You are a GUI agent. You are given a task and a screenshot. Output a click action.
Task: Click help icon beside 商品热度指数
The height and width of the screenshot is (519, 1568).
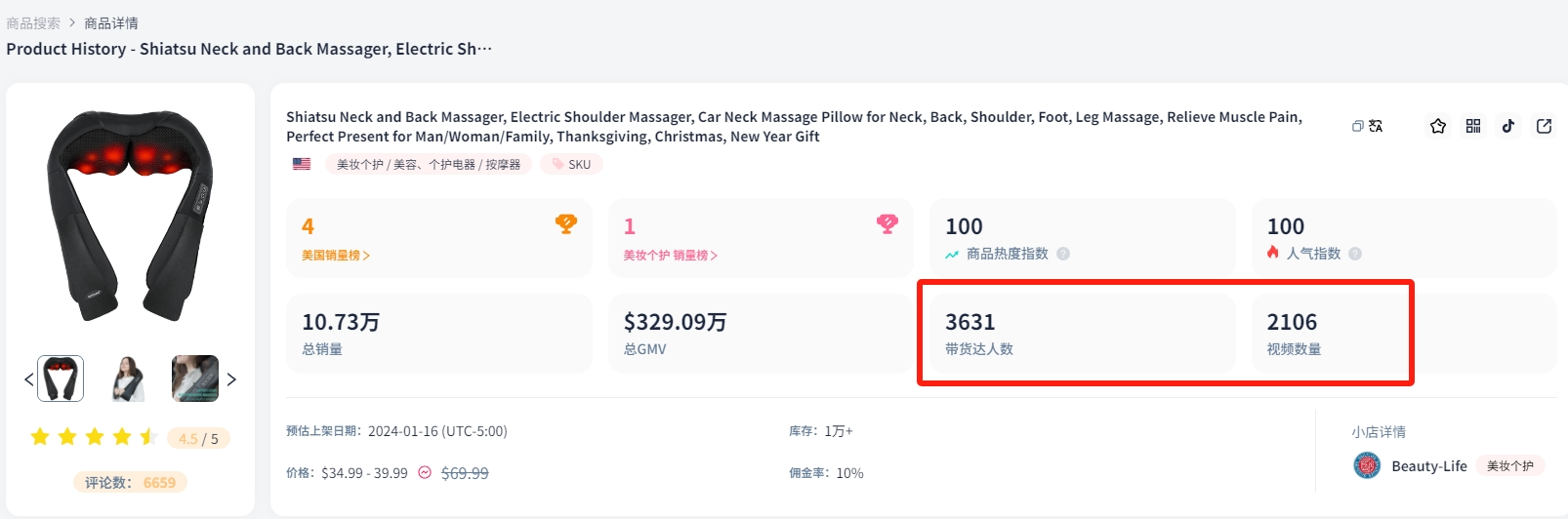(x=1063, y=254)
